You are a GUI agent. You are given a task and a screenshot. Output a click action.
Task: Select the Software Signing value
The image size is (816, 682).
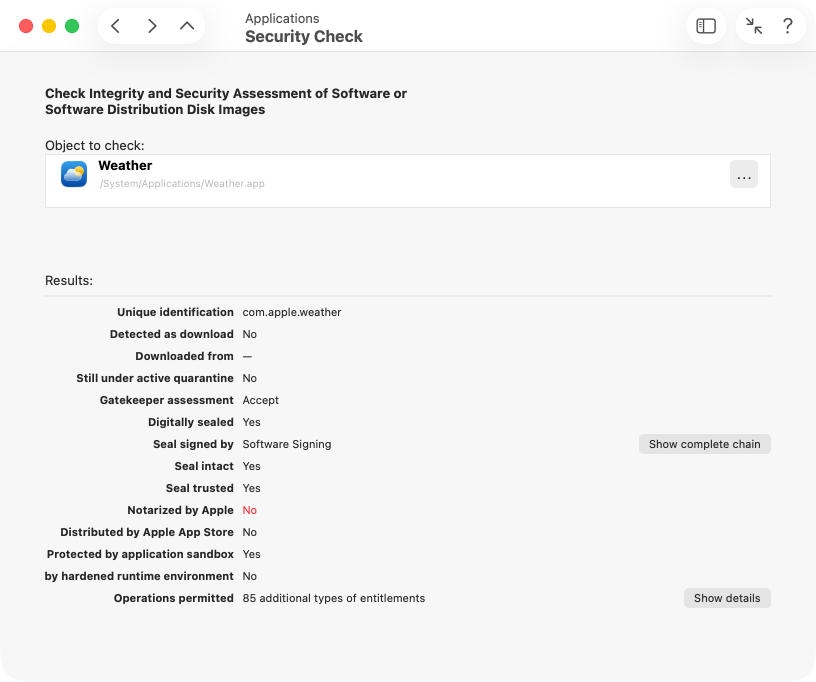[x=287, y=444]
